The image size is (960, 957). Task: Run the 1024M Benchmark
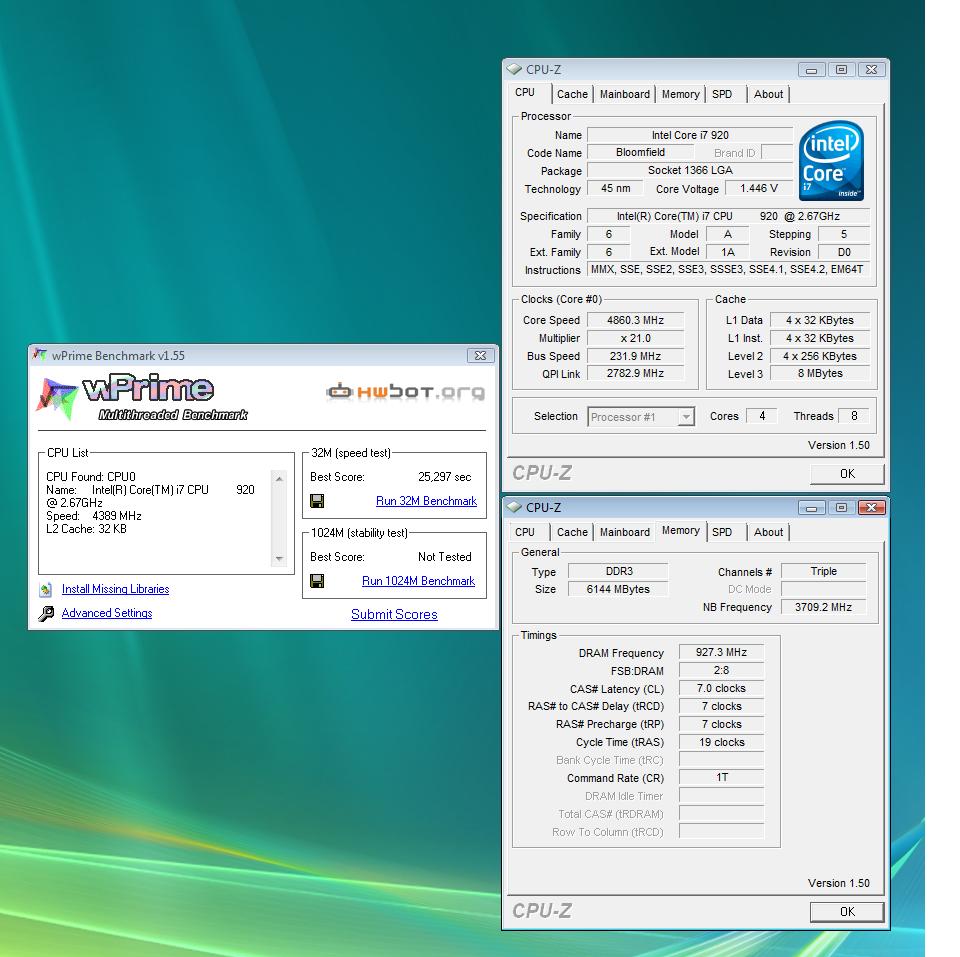tap(418, 581)
